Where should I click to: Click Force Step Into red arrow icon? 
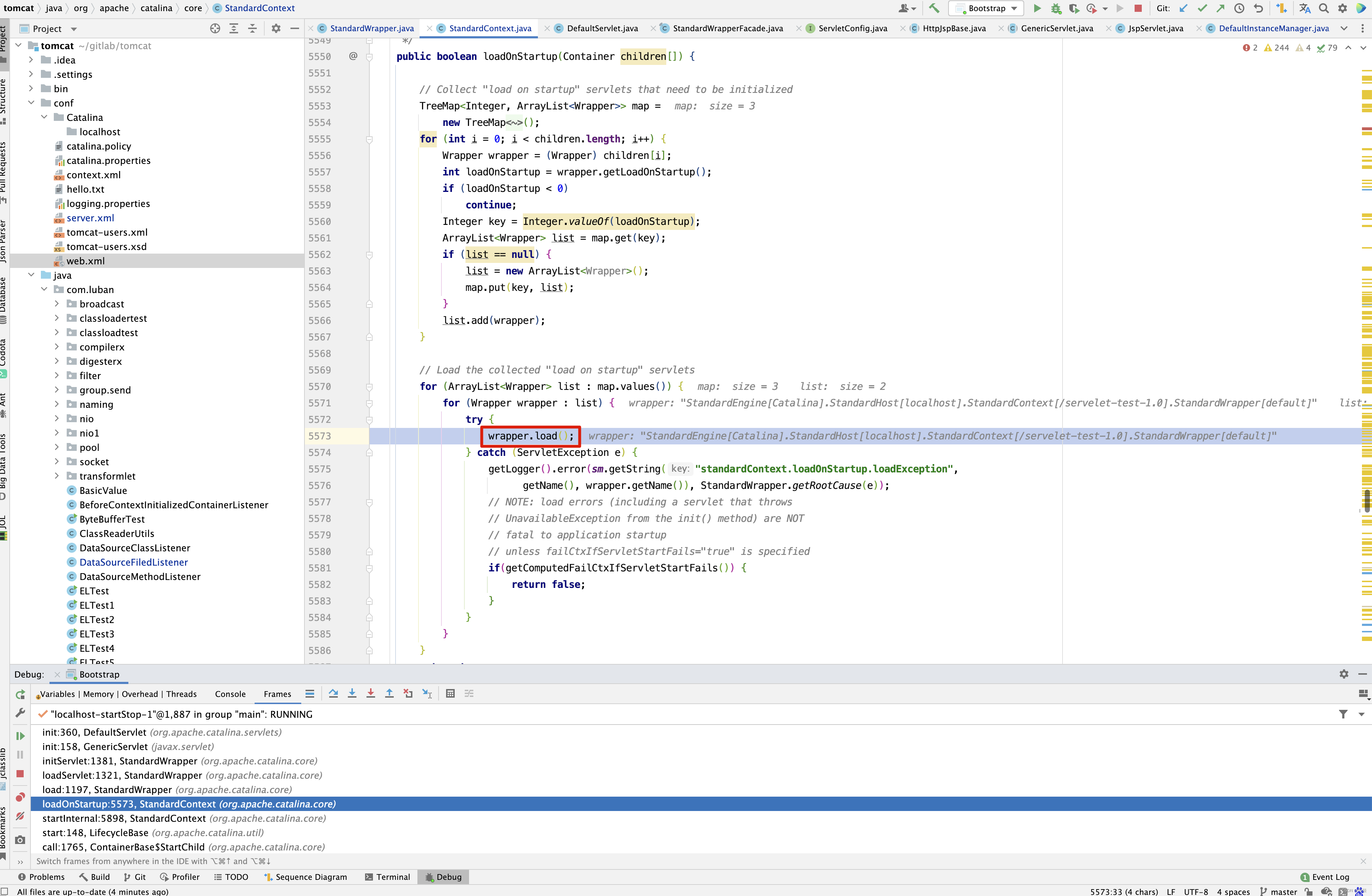pyautogui.click(x=371, y=694)
